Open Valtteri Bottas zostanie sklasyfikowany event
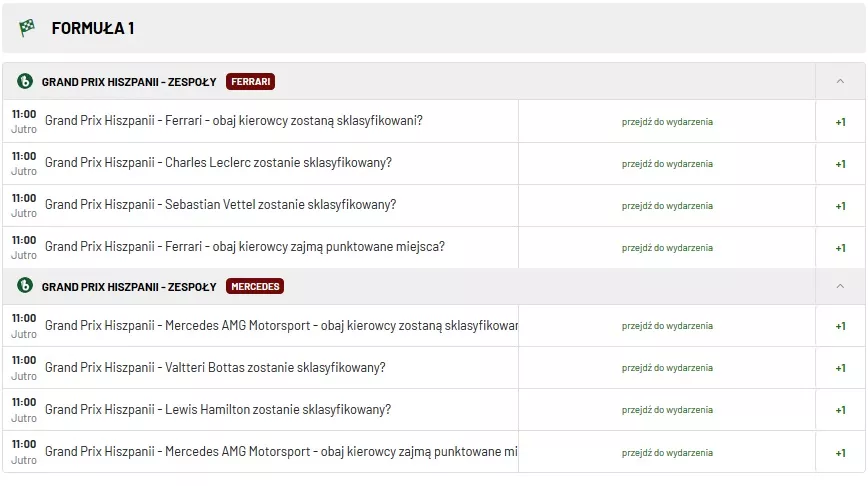Screen dimensions: 868x486 coord(215,368)
